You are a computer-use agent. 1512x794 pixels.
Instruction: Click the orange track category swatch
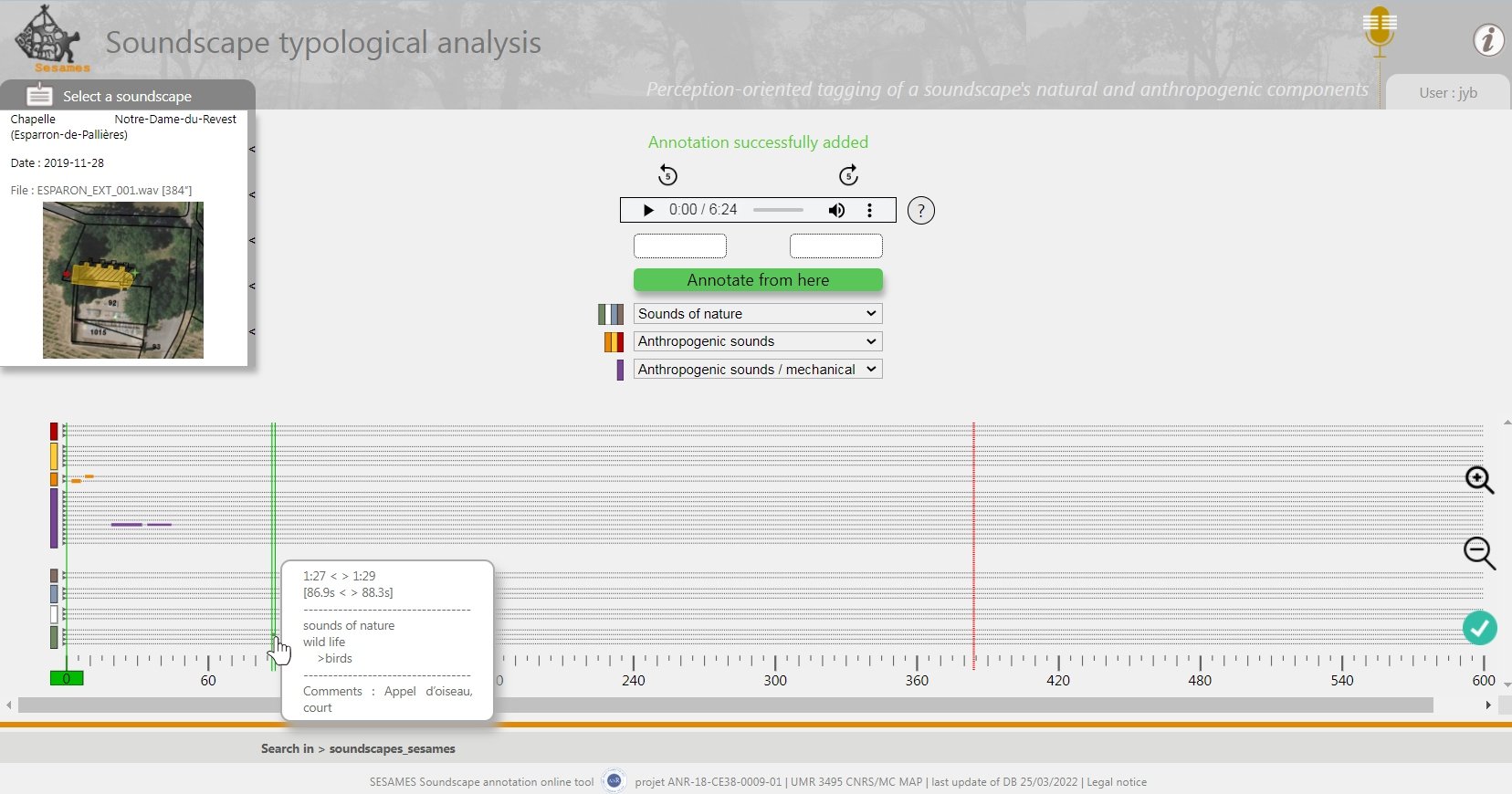(54, 479)
